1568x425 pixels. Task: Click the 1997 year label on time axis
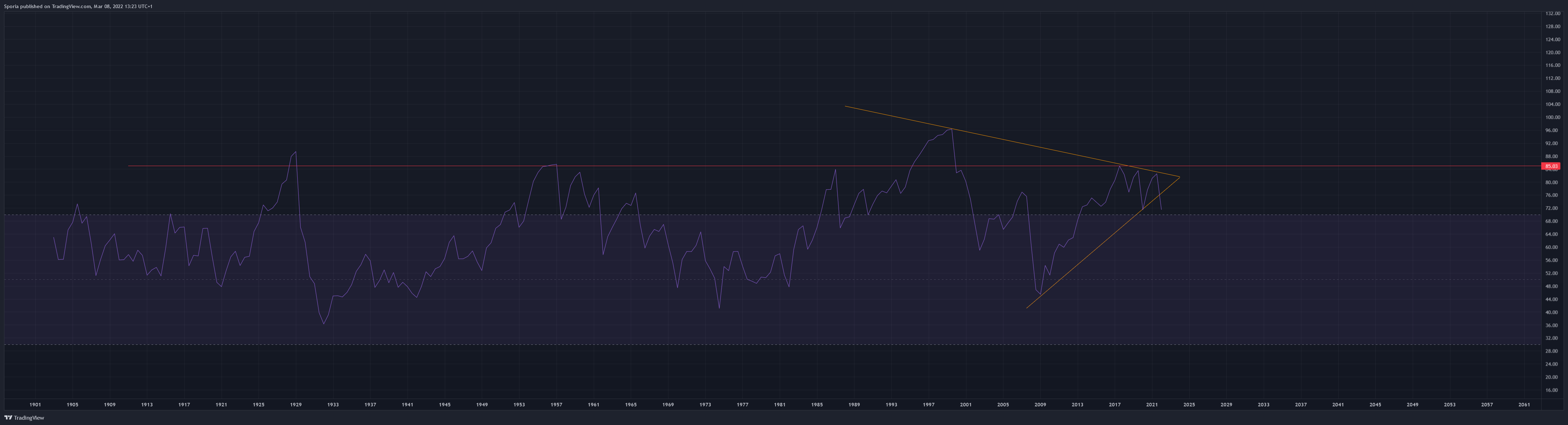pyautogui.click(x=928, y=404)
